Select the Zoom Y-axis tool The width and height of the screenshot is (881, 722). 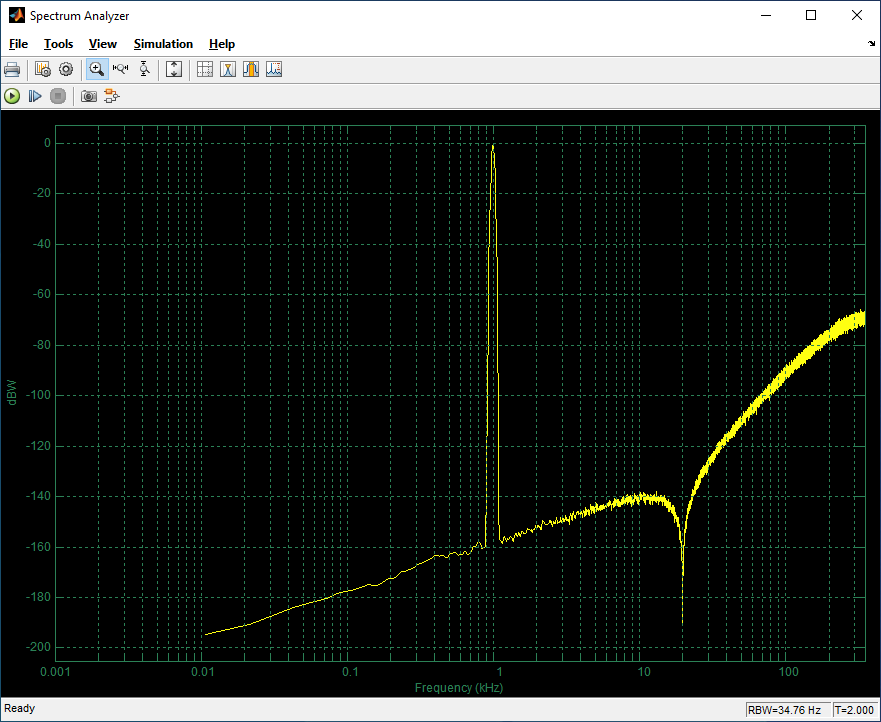click(145, 70)
